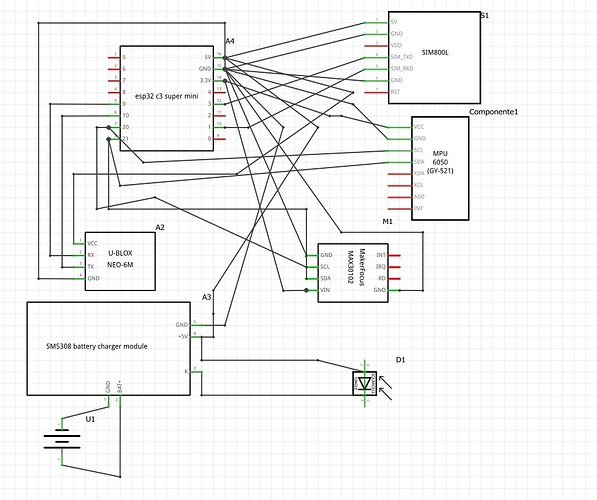Click the A3 label near the charger
This screenshot has width=597, height=500.
[206, 297]
